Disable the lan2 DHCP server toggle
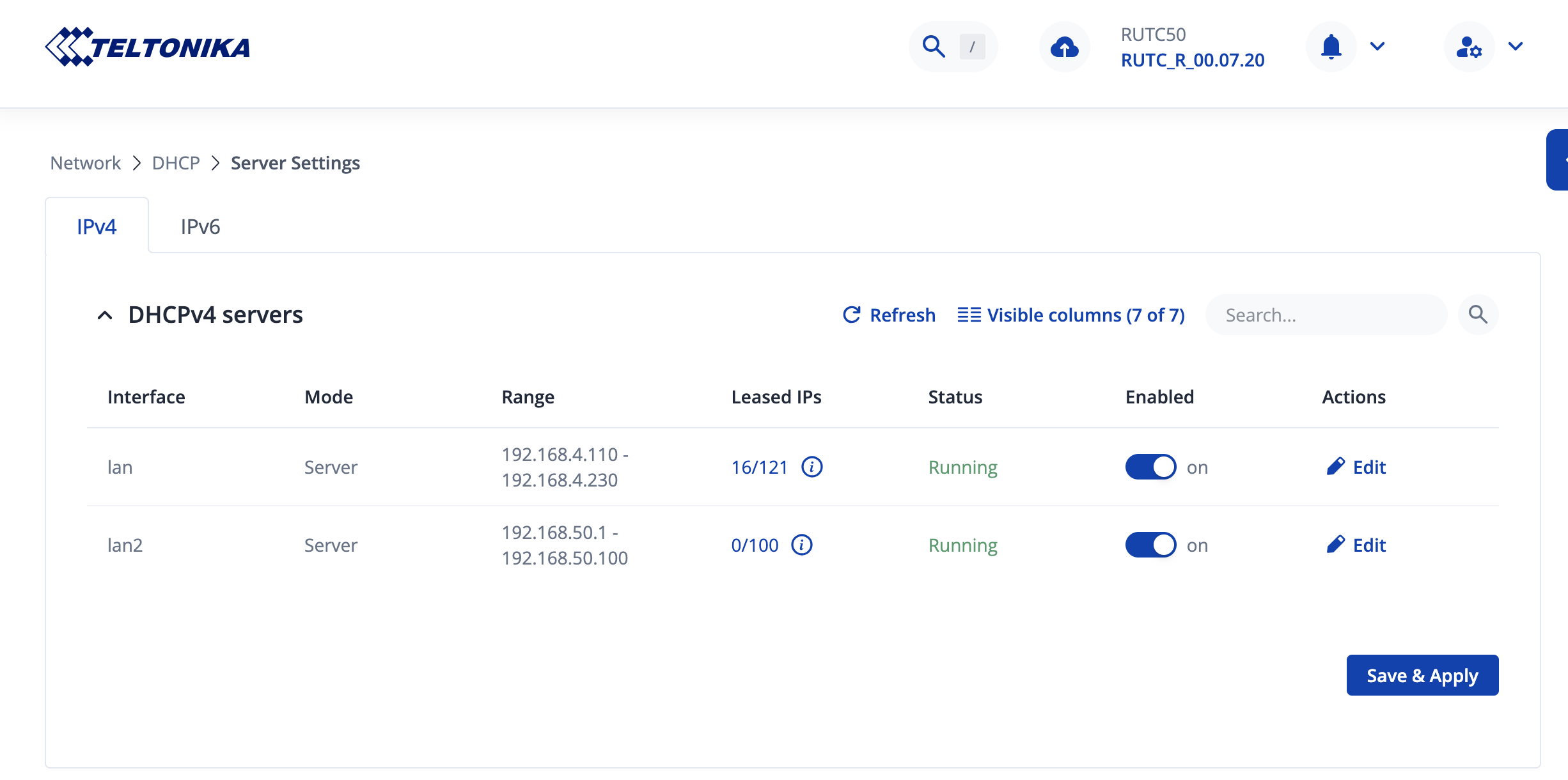The image size is (1568, 780). [1150, 545]
